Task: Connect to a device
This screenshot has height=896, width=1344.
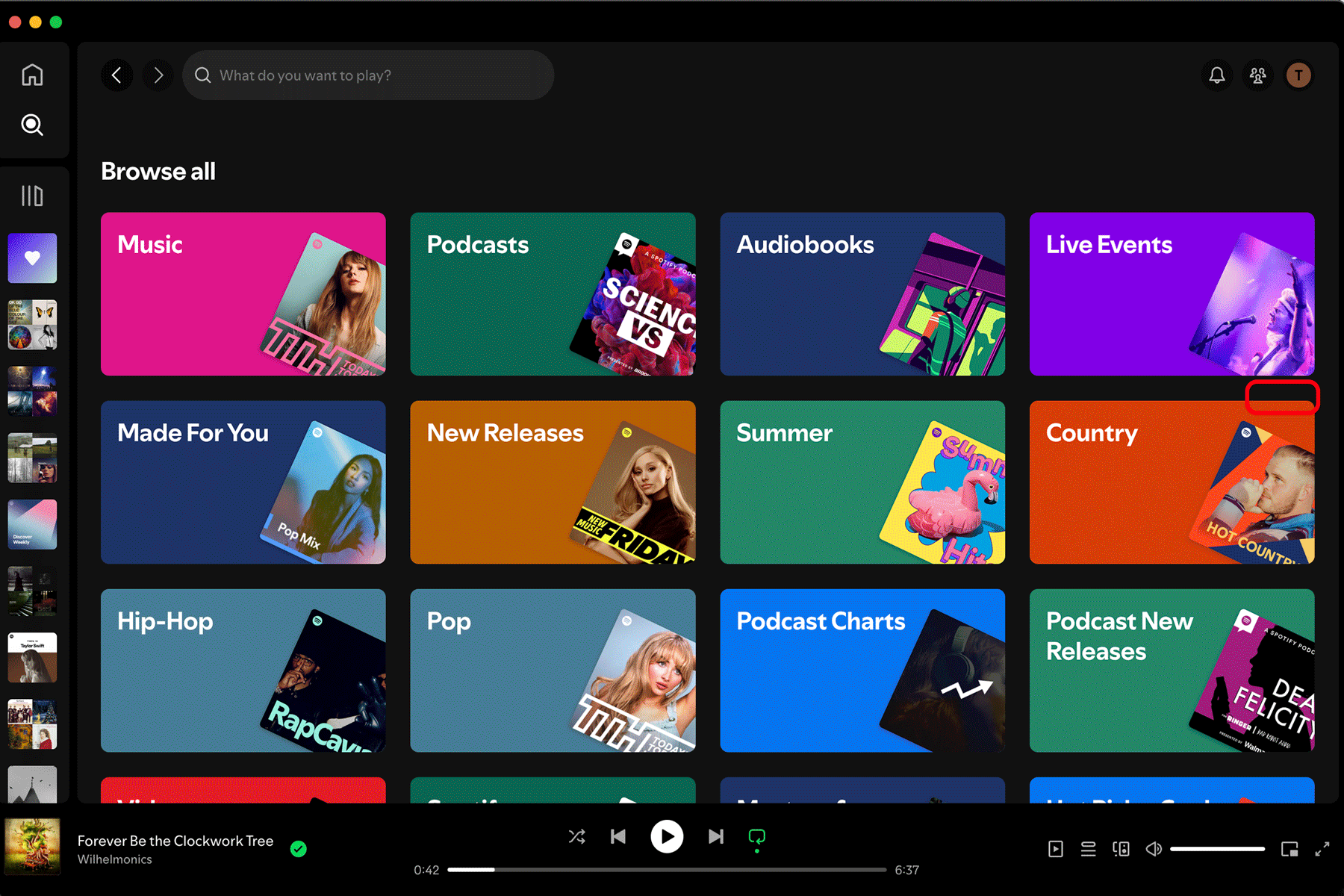Action: tap(1121, 848)
